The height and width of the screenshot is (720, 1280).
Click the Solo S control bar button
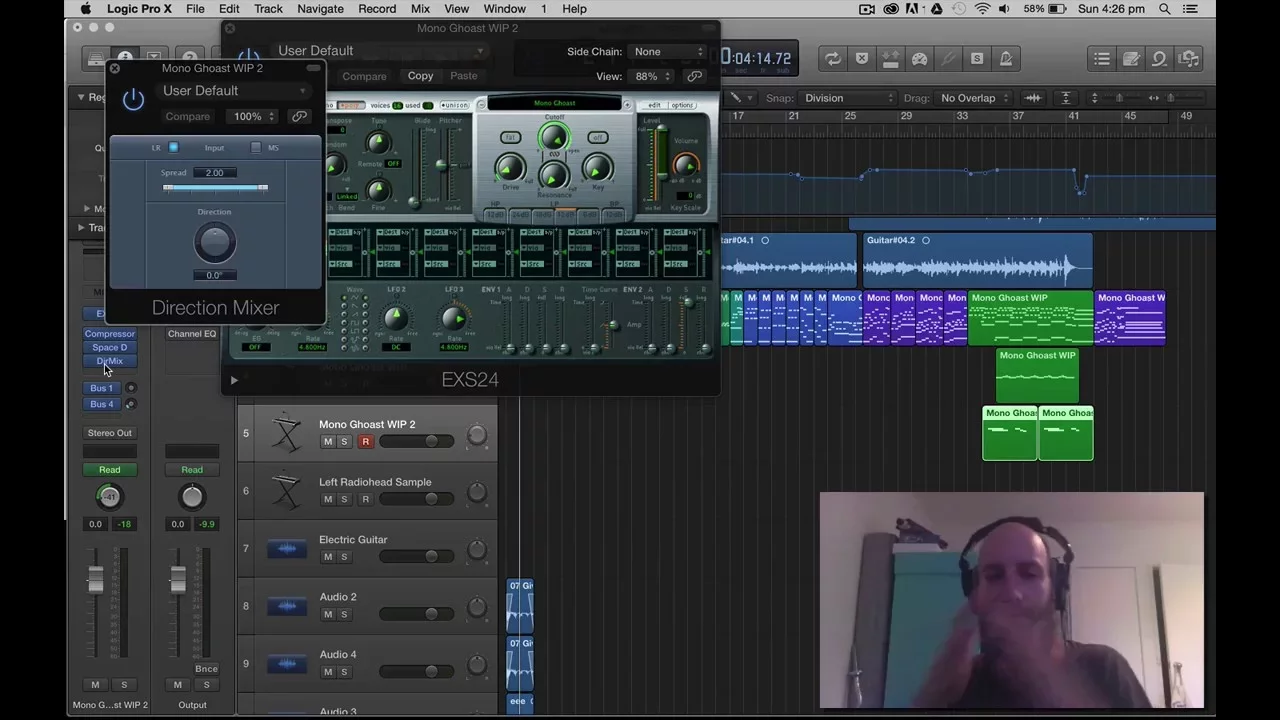tap(977, 59)
